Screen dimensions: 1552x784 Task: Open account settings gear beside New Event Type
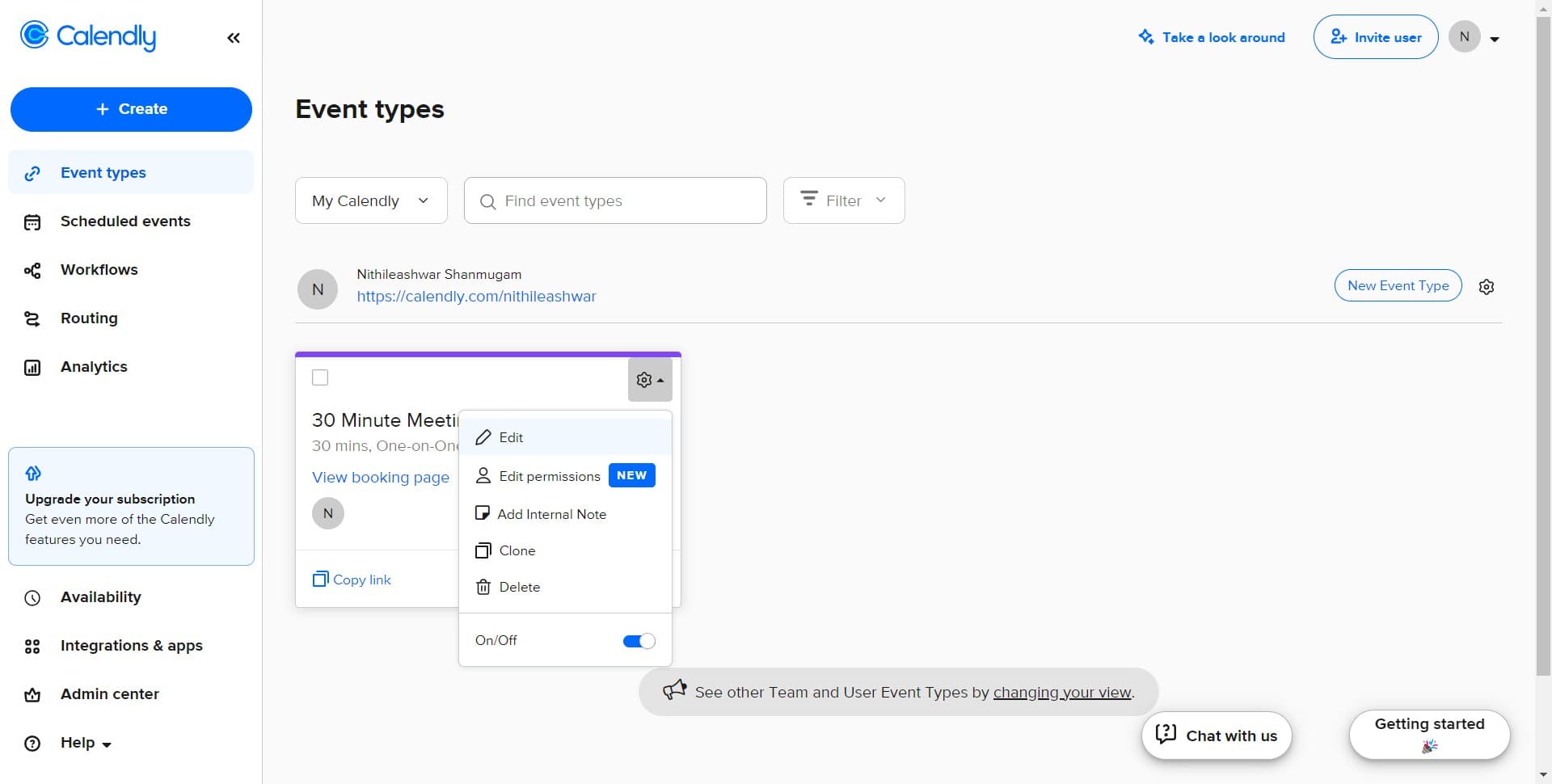tap(1486, 287)
